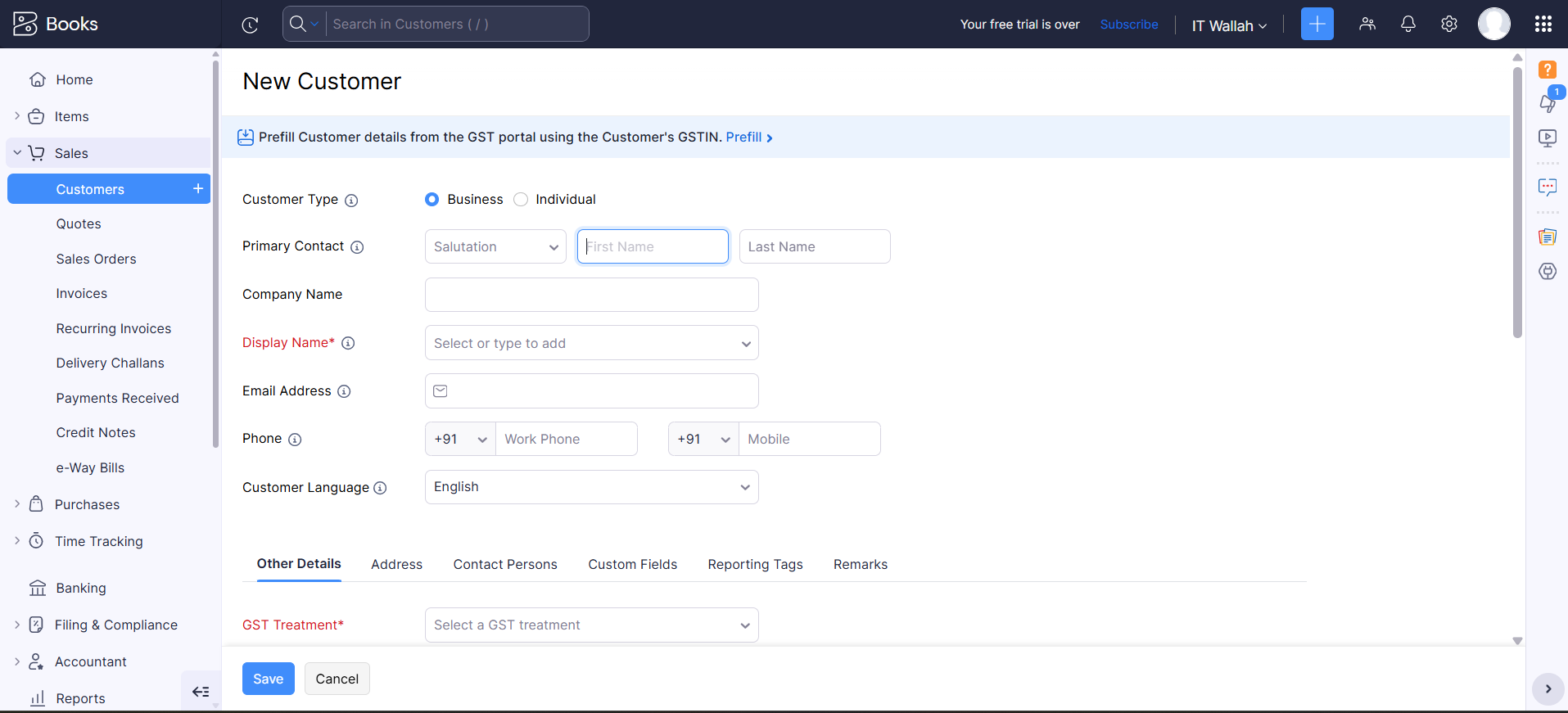Switch to the Remarks tab
The height and width of the screenshot is (713, 1568).
pyautogui.click(x=861, y=564)
